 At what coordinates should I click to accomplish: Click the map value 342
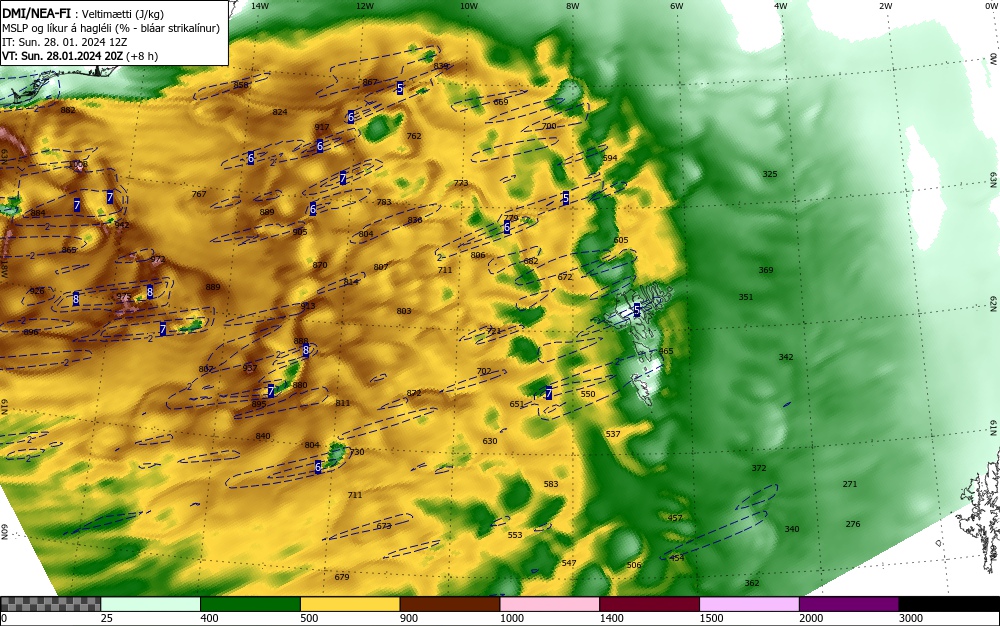pyautogui.click(x=786, y=357)
